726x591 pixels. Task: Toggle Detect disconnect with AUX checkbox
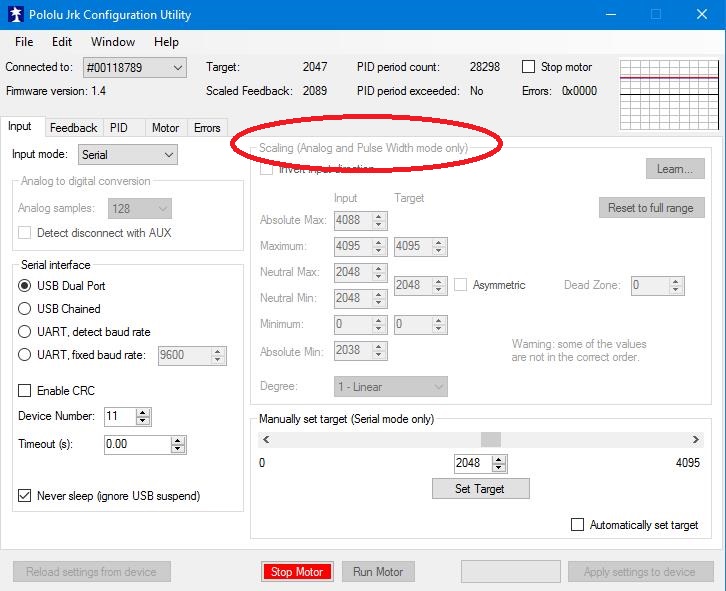coord(25,233)
